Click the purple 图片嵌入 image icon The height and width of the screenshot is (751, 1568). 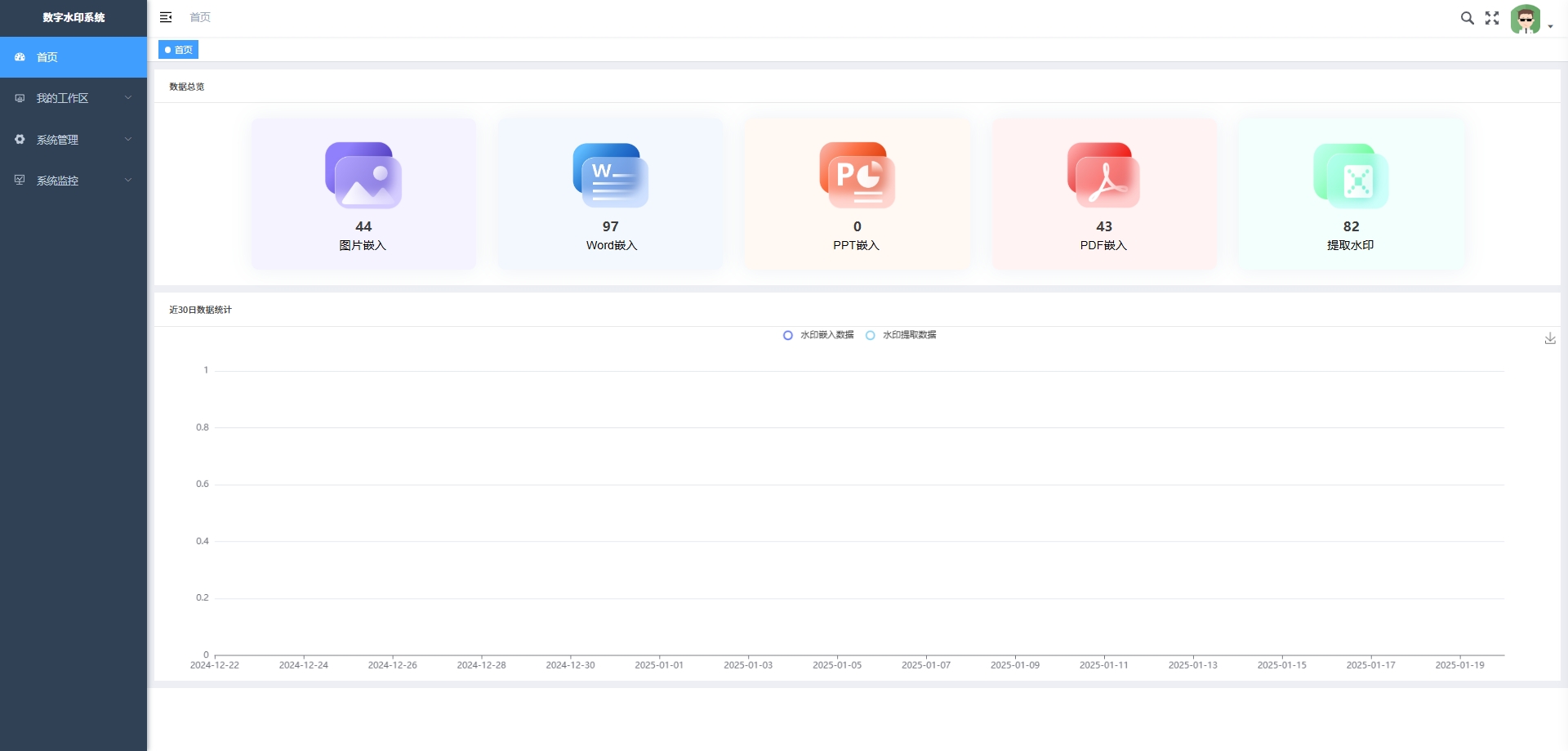[x=363, y=176]
